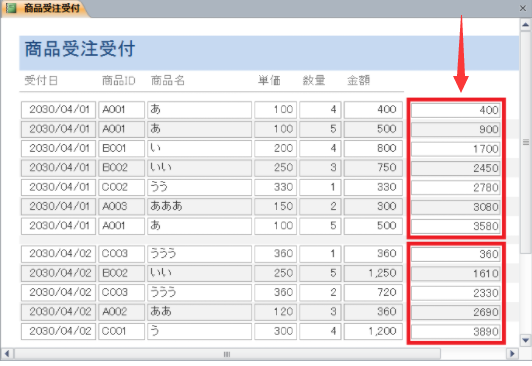Click the horizontal scrollbar thumb
This screenshot has height=366, width=532.
pos(227,354)
